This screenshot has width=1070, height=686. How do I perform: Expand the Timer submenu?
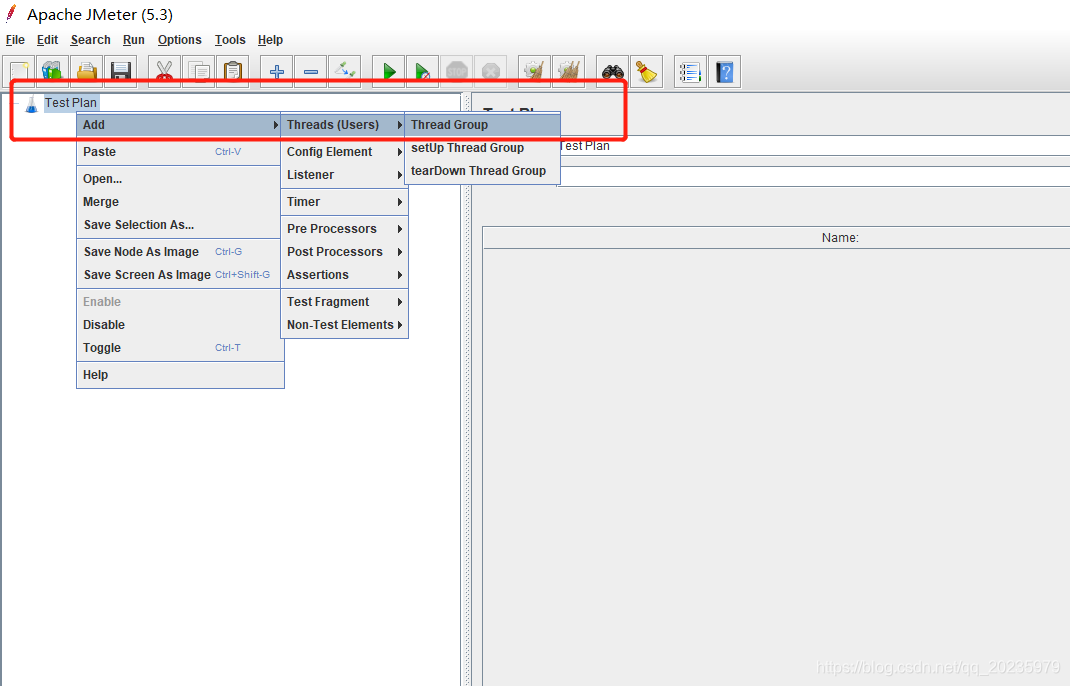(x=344, y=202)
